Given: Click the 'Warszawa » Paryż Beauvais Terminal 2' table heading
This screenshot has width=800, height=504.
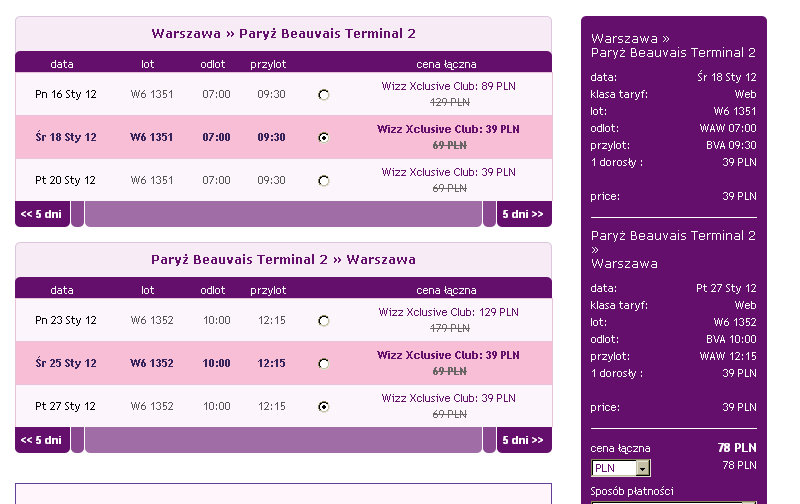Looking at the screenshot, I should pos(283,34).
